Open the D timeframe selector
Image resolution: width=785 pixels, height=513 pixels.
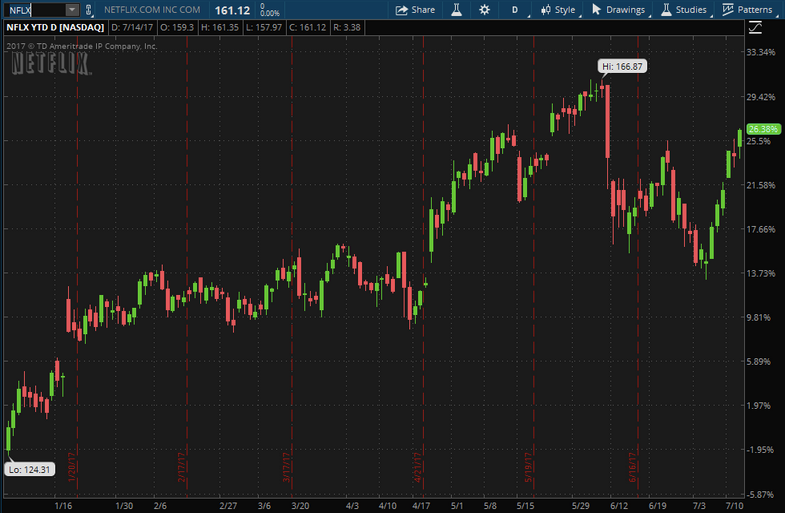pos(515,10)
